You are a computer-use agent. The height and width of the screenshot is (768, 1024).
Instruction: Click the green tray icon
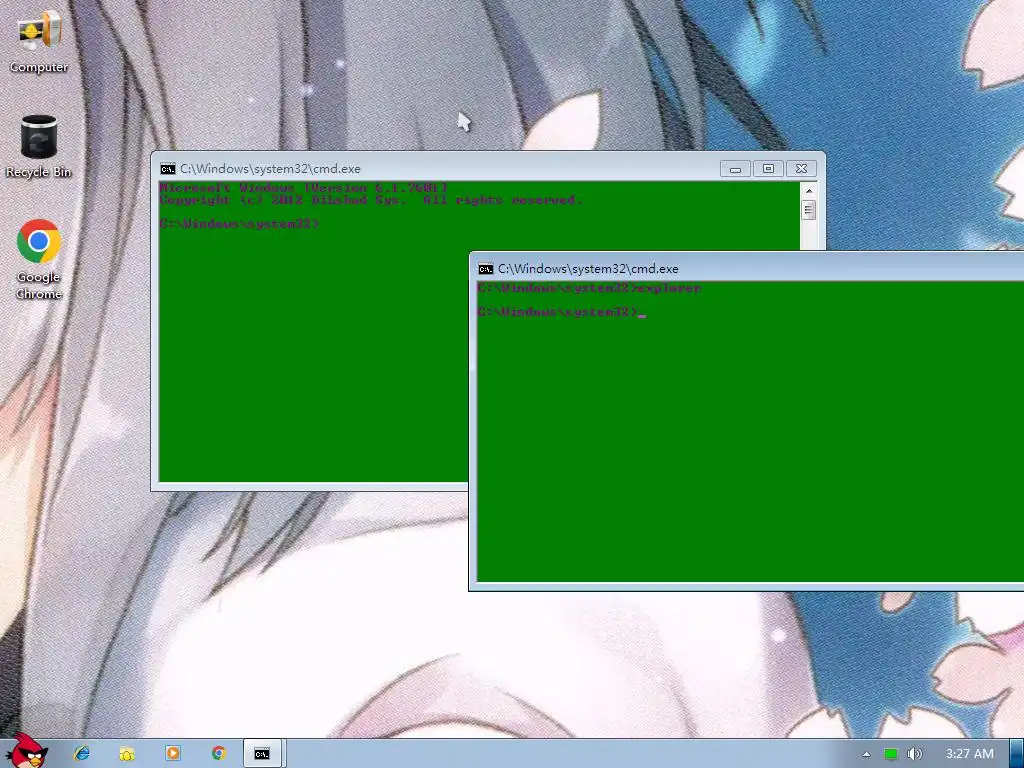pyautogui.click(x=890, y=754)
